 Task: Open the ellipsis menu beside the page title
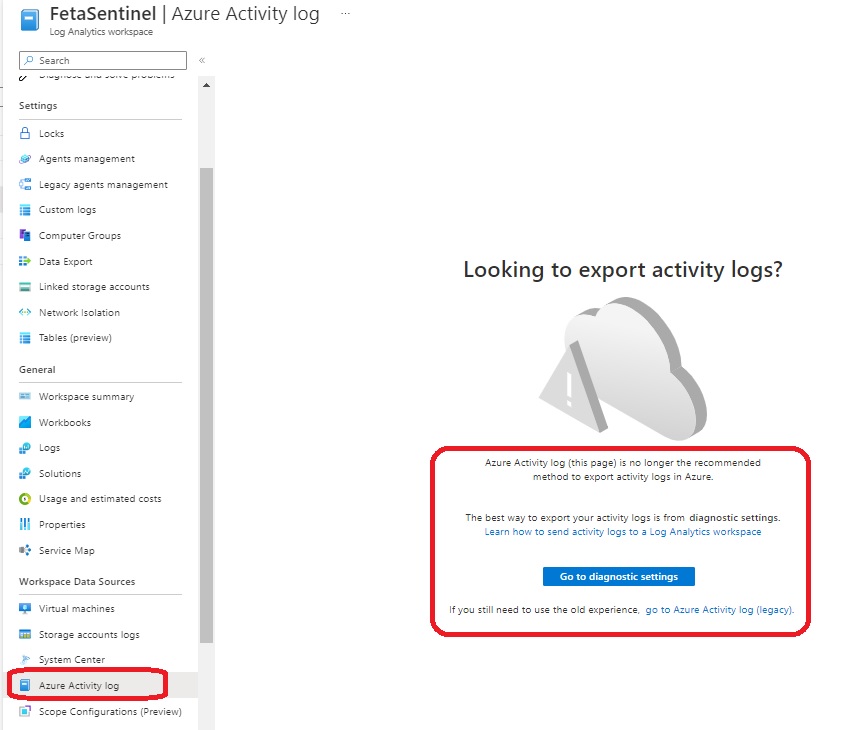pyautogui.click(x=343, y=12)
